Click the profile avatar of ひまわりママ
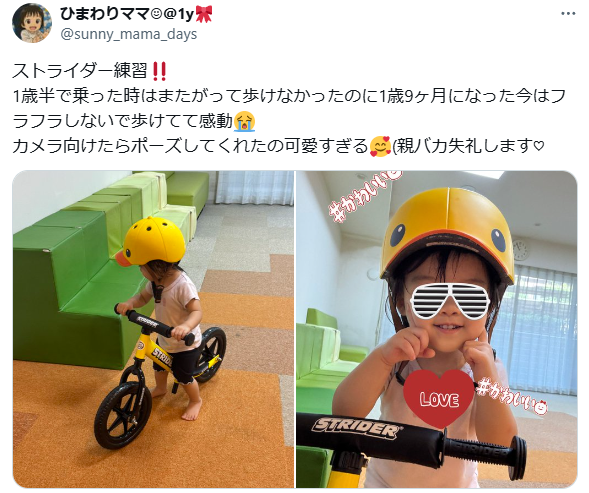The height and width of the screenshot is (493, 589). pos(32,23)
